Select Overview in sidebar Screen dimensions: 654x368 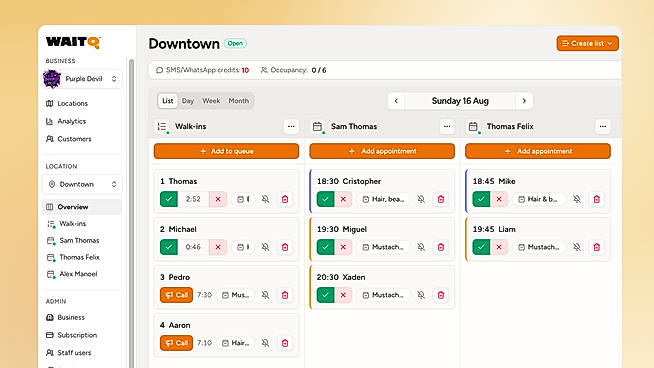pos(82,207)
